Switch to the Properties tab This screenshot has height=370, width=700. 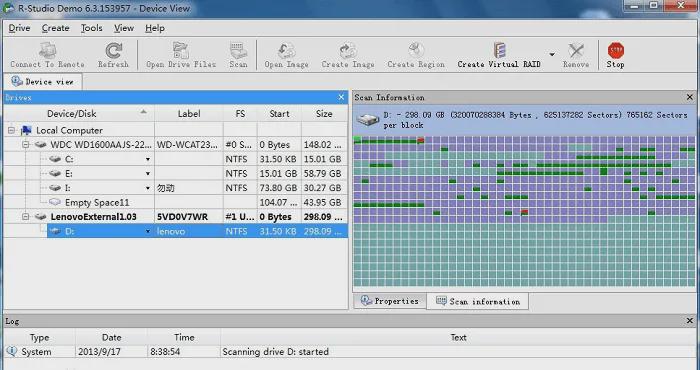tap(390, 301)
